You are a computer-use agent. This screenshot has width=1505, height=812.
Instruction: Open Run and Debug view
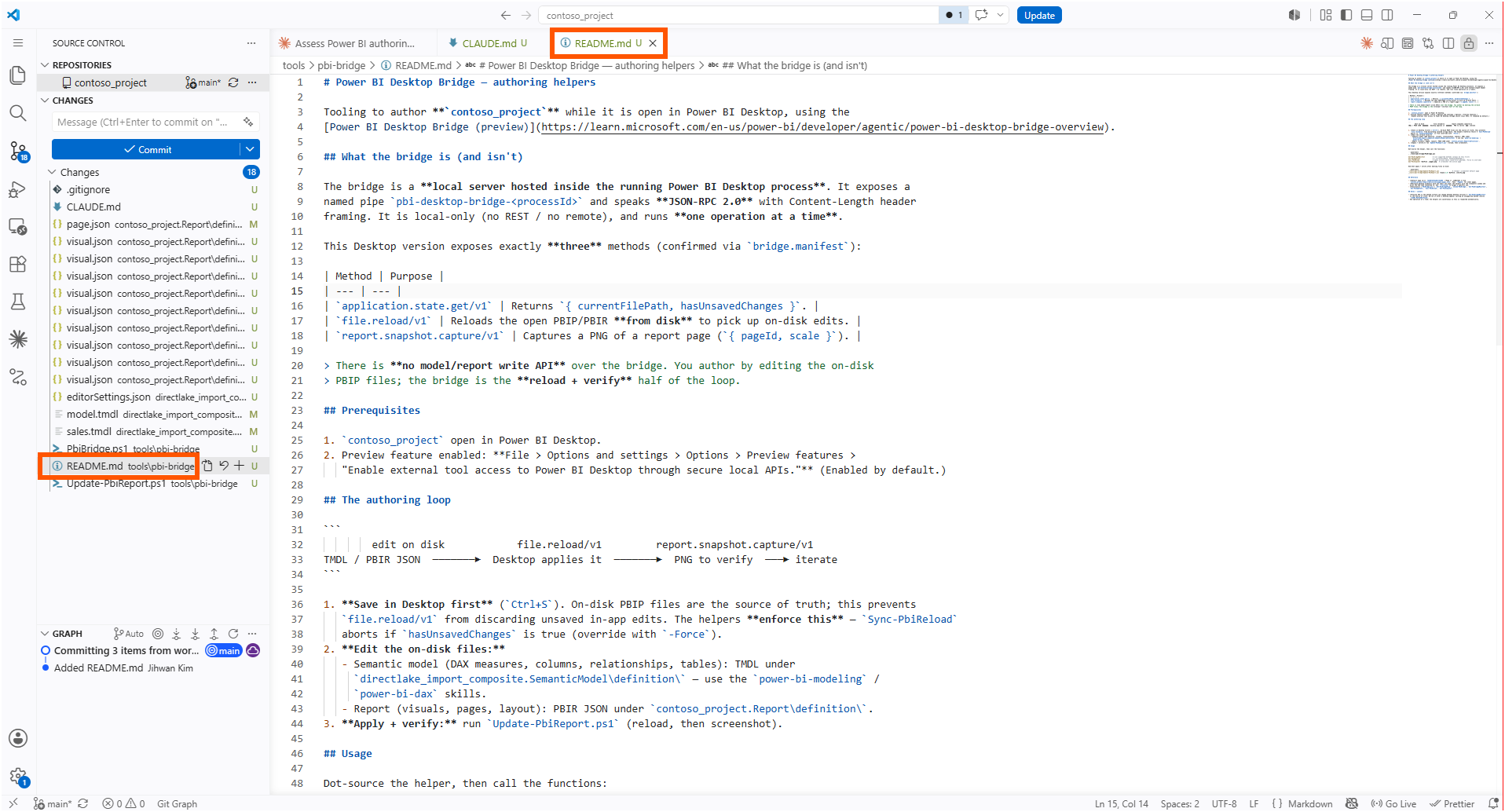click(17, 189)
